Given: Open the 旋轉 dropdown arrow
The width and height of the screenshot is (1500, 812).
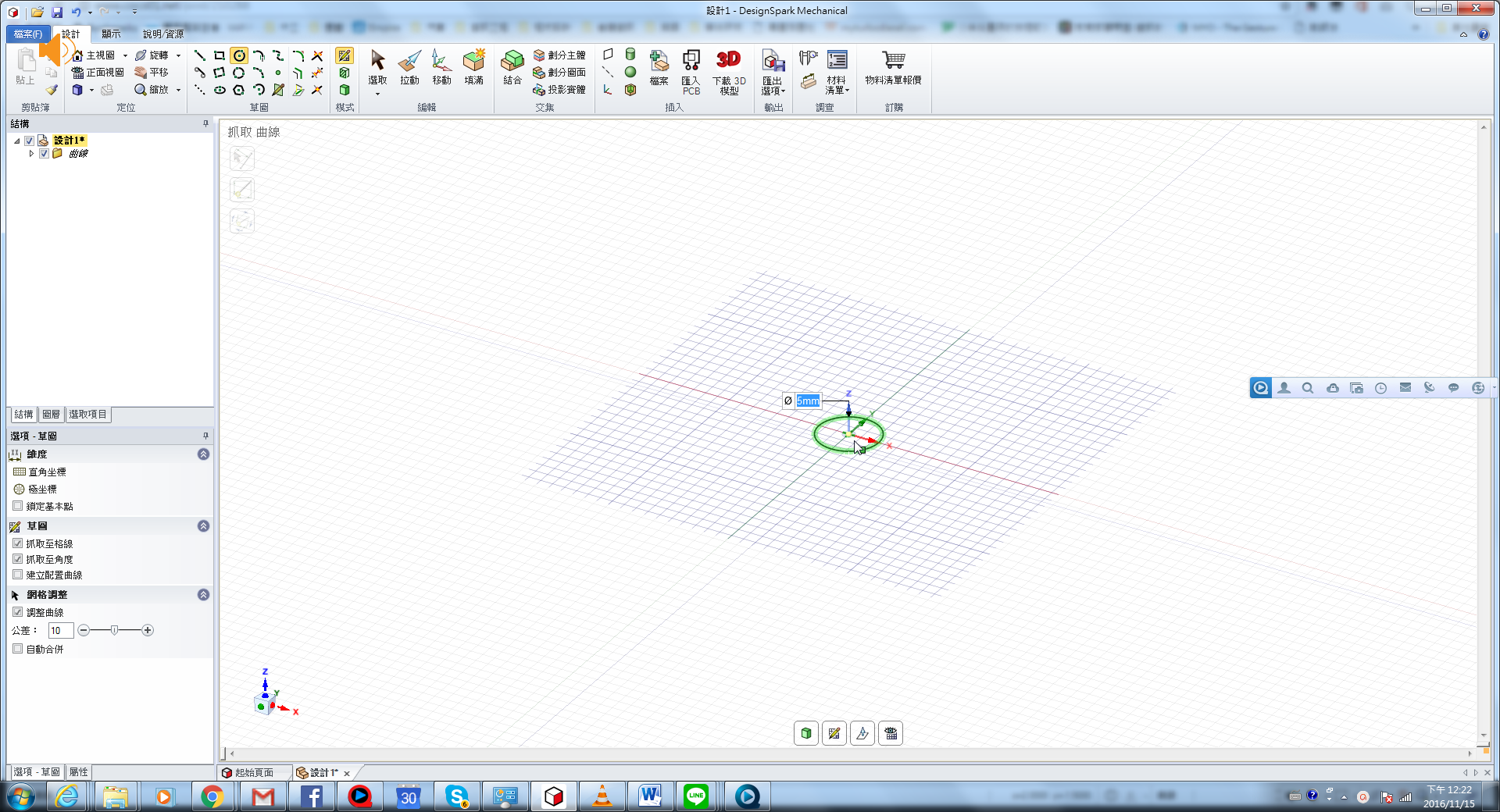Looking at the screenshot, I should [x=178, y=55].
